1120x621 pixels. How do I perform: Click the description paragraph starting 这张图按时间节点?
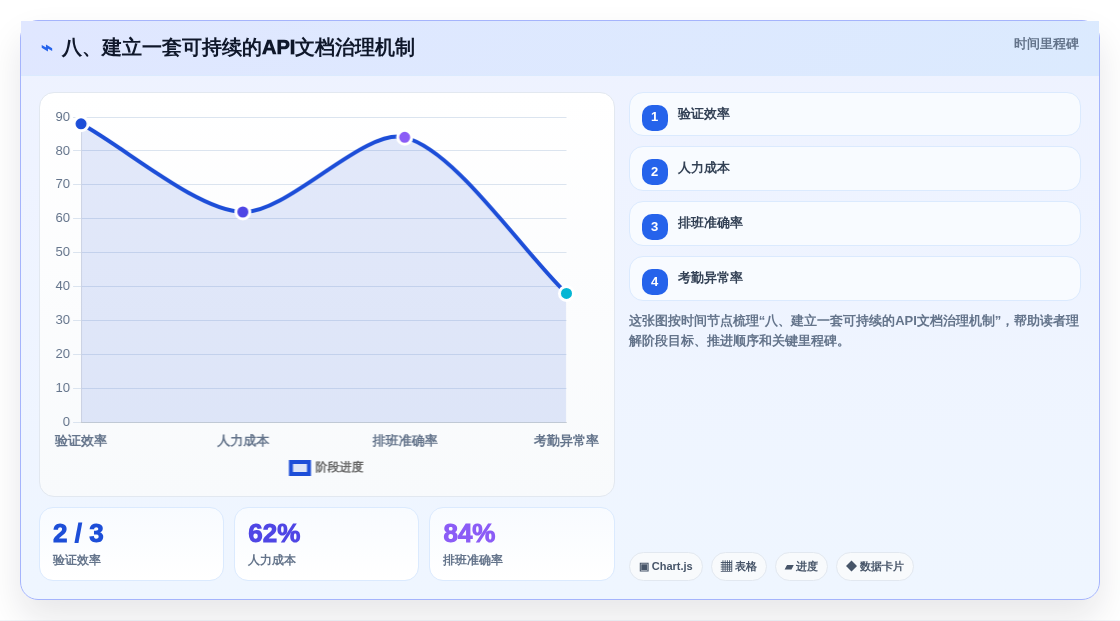click(x=854, y=331)
